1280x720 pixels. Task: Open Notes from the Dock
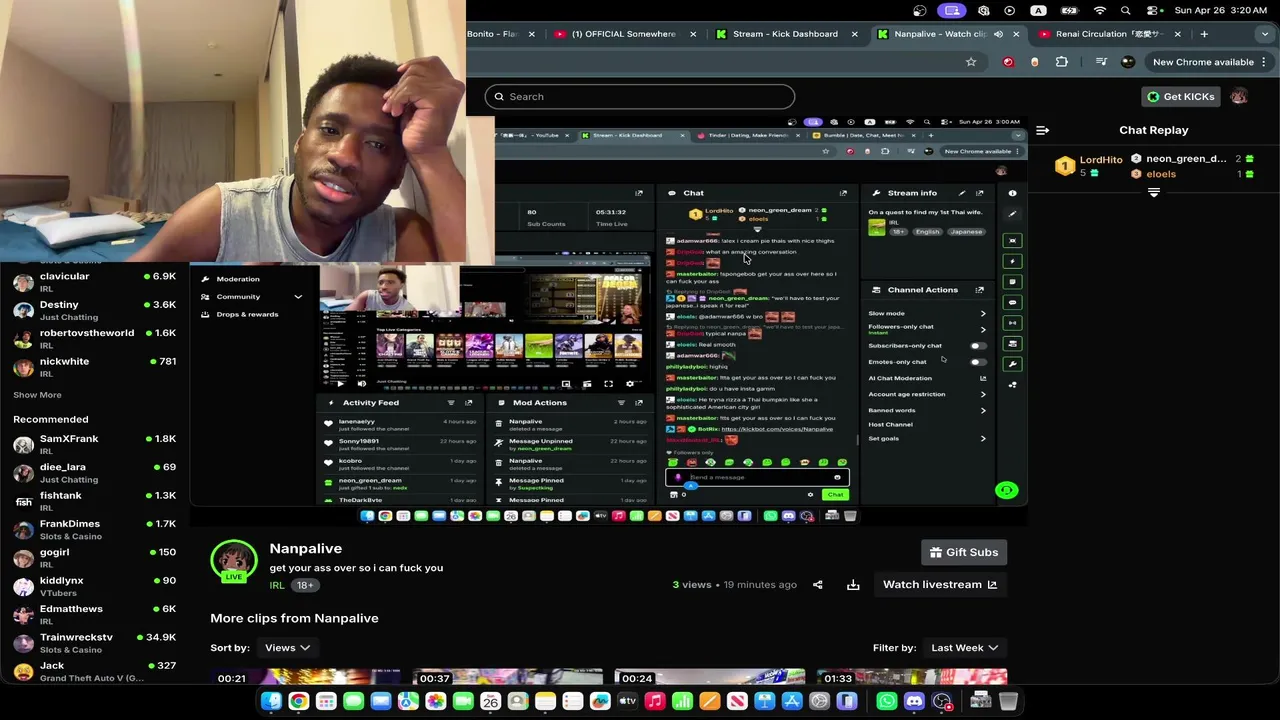(545, 702)
